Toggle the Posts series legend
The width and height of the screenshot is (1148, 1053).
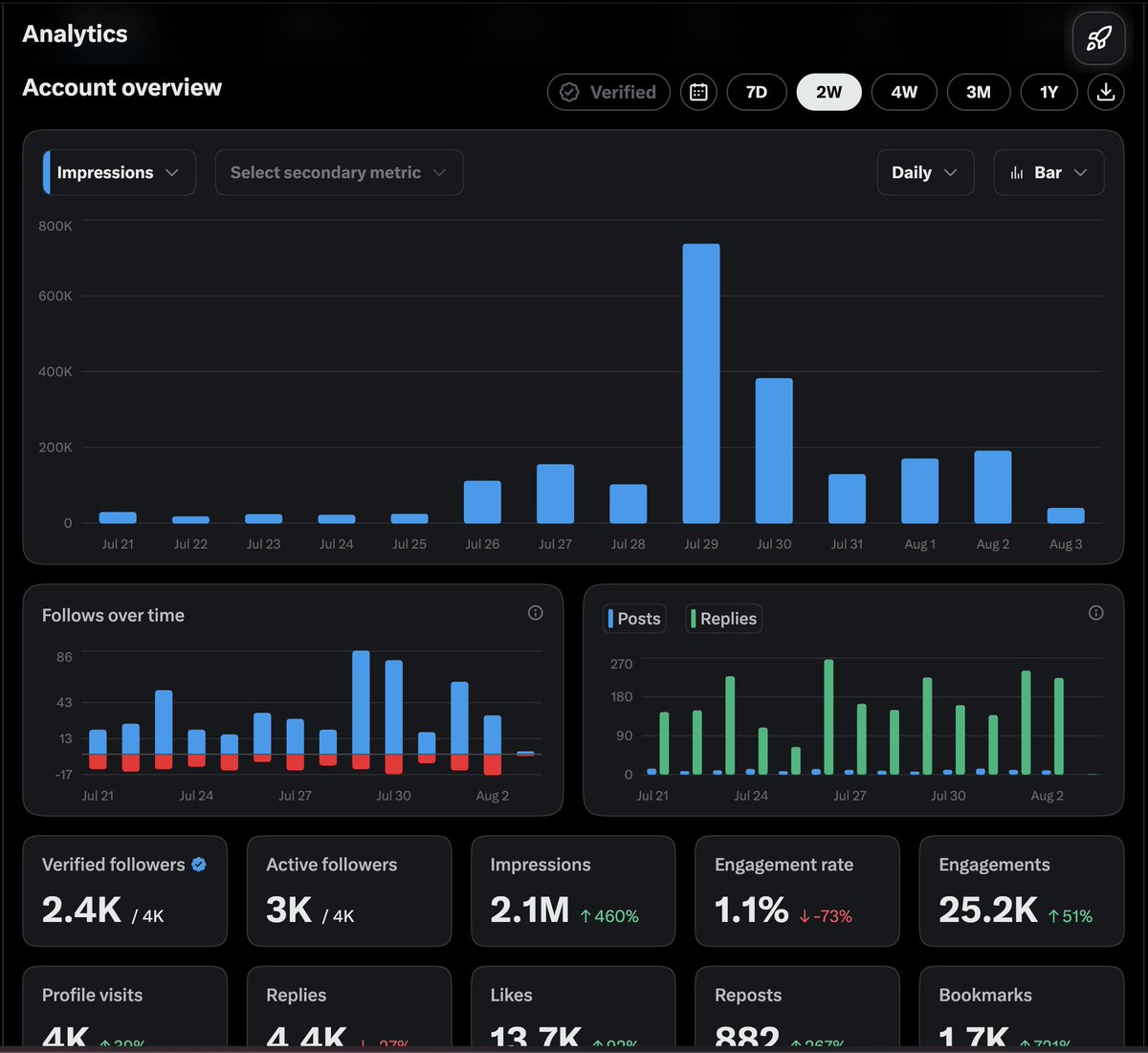coord(635,619)
